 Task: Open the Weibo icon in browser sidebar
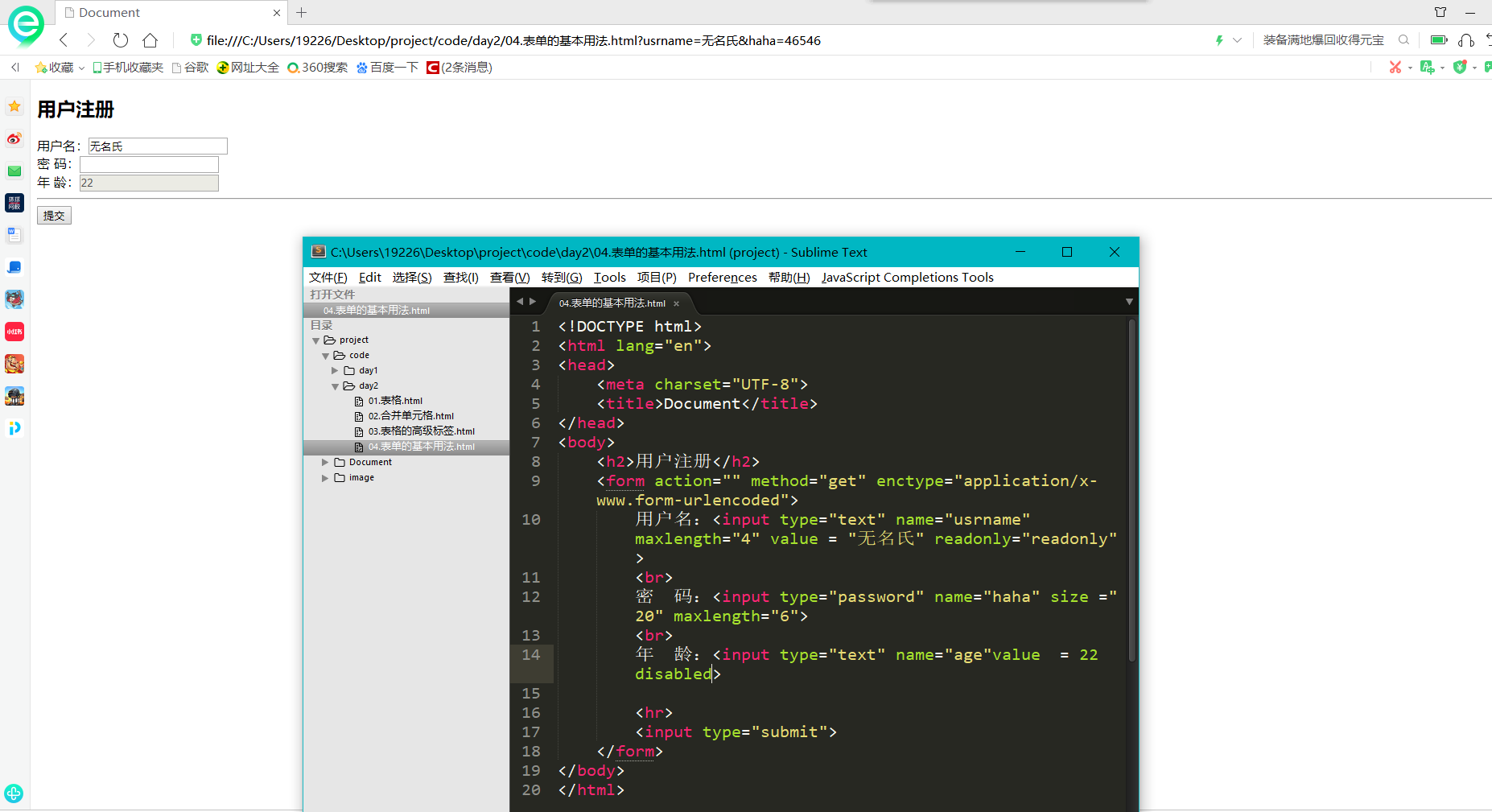(x=14, y=138)
